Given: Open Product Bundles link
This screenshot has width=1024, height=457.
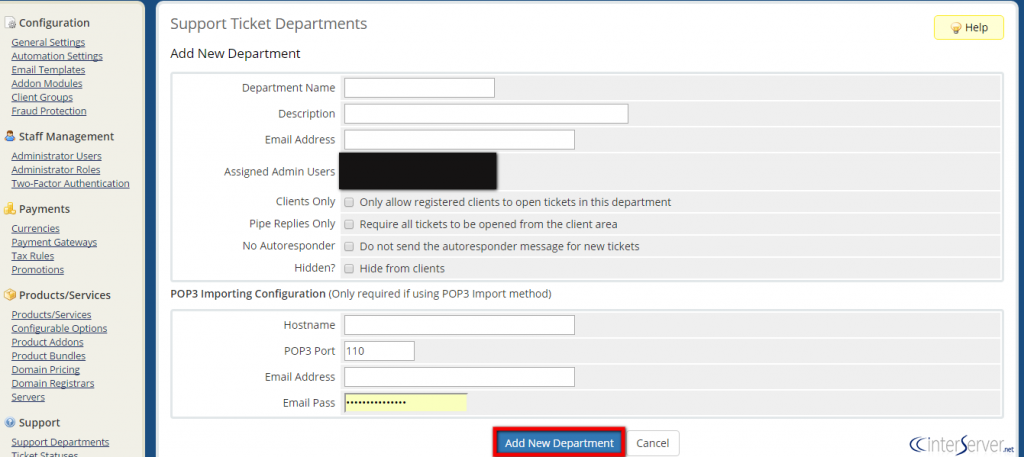Looking at the screenshot, I should [x=48, y=356].
